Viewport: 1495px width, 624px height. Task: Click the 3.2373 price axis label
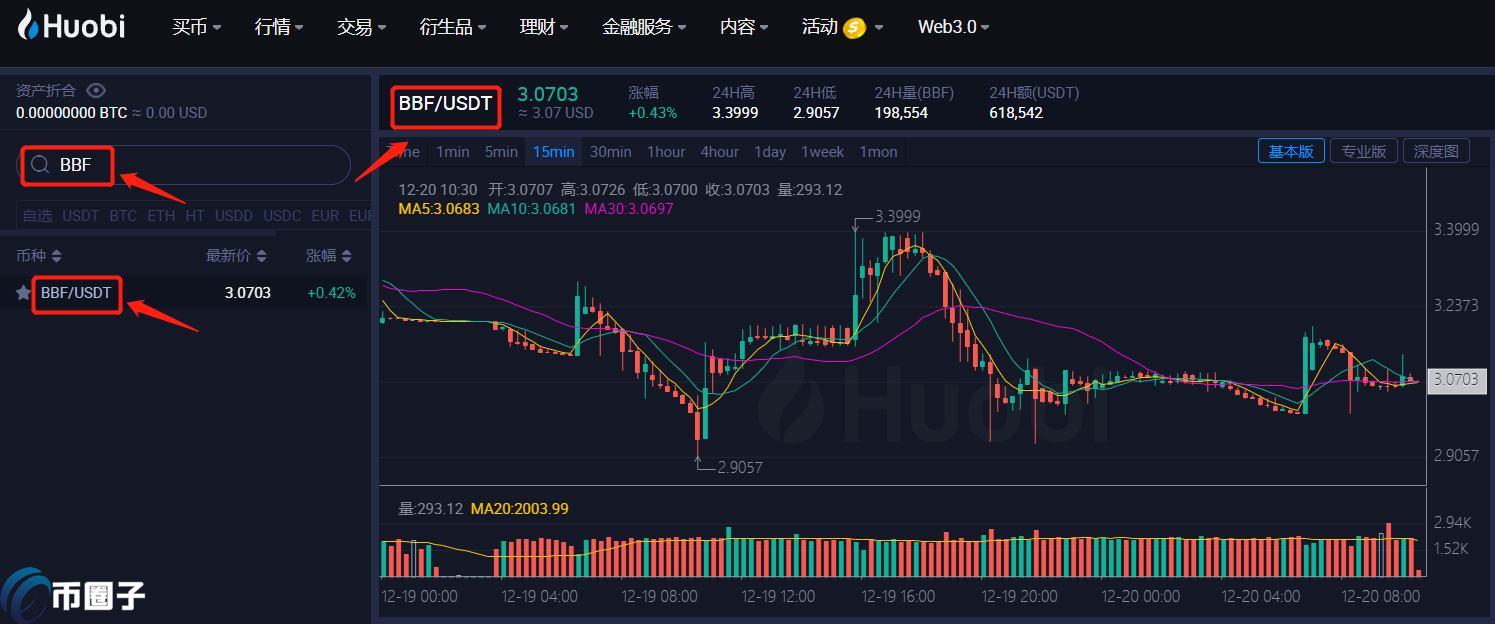pyautogui.click(x=1456, y=305)
